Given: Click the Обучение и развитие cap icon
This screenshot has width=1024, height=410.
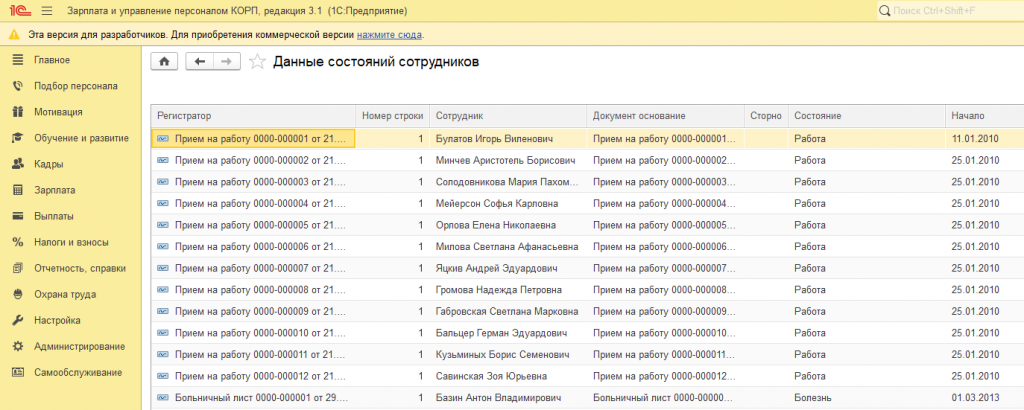Looking at the screenshot, I should (18, 138).
